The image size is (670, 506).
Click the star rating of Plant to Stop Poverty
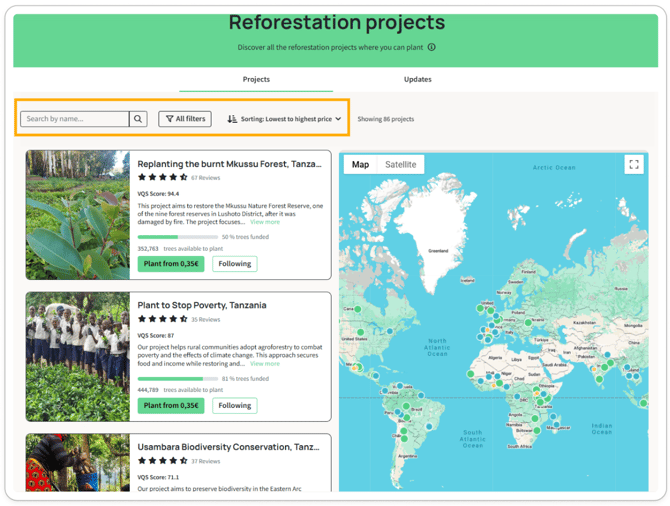point(162,319)
